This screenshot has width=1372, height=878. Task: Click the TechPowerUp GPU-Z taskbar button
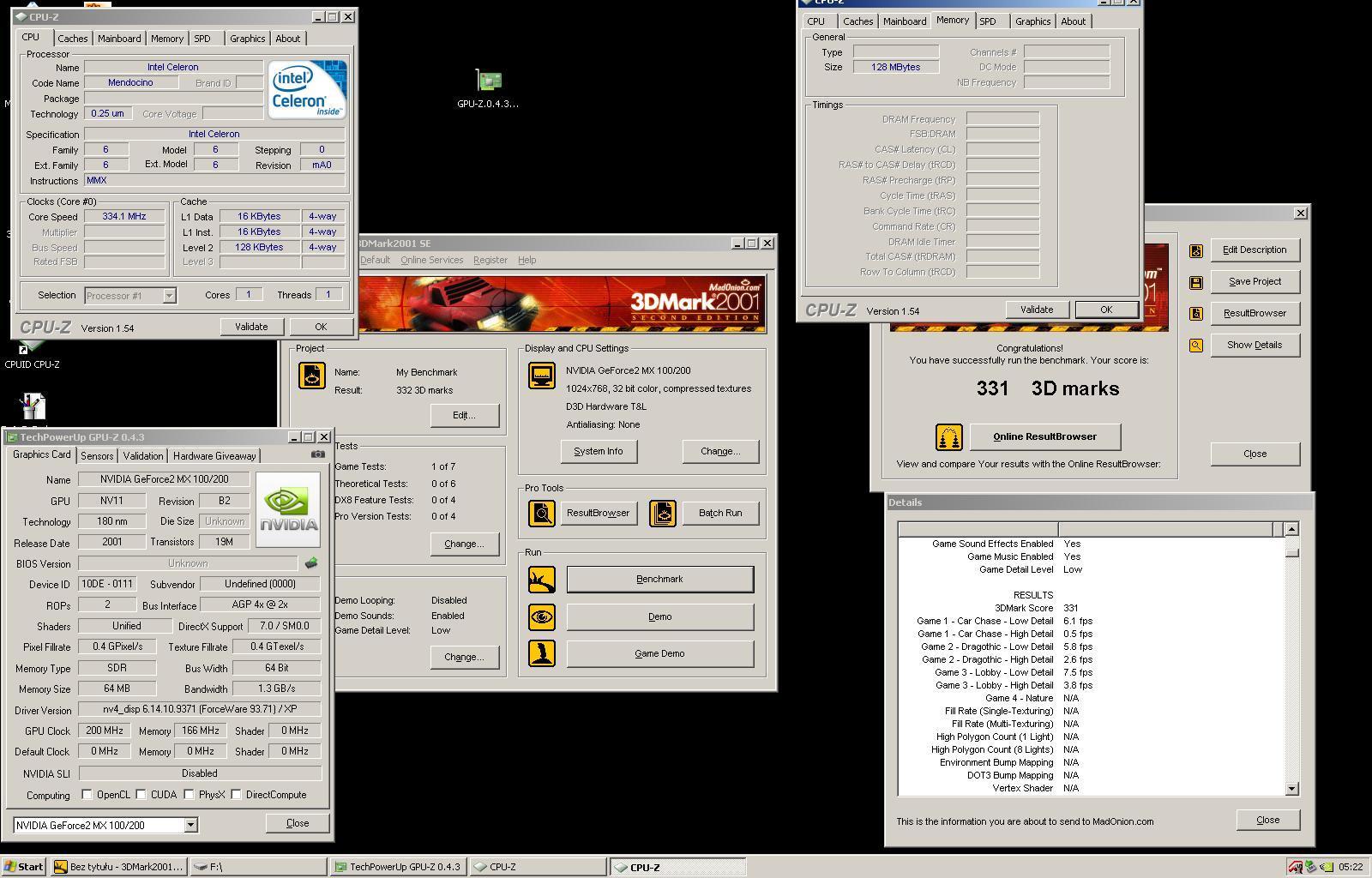point(399,867)
